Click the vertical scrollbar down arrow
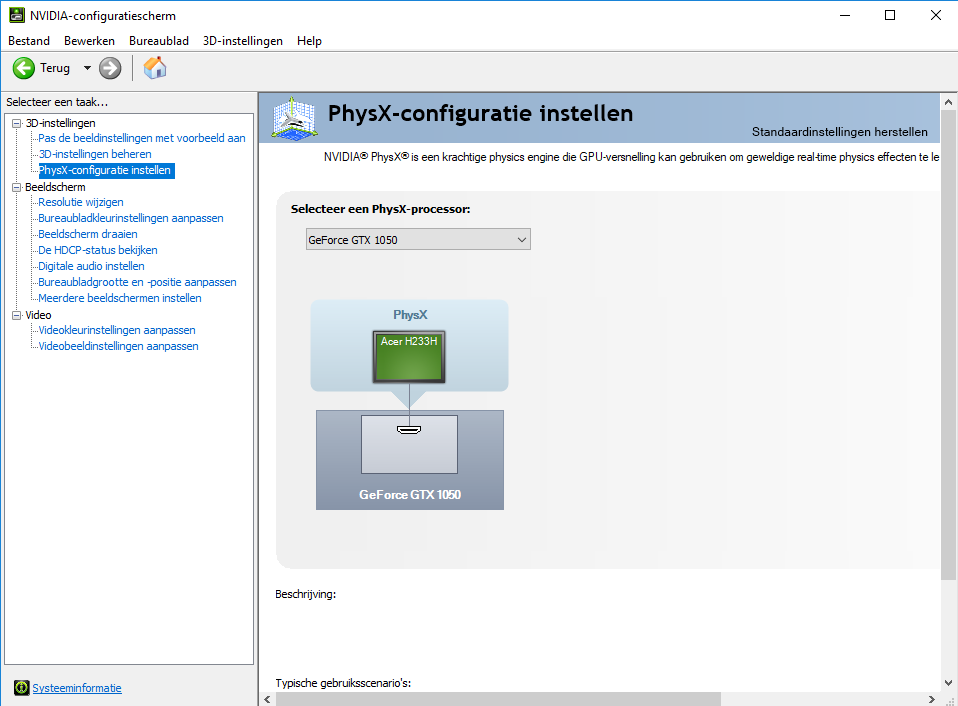Image resolution: width=958 pixels, height=706 pixels. pyautogui.click(x=948, y=683)
